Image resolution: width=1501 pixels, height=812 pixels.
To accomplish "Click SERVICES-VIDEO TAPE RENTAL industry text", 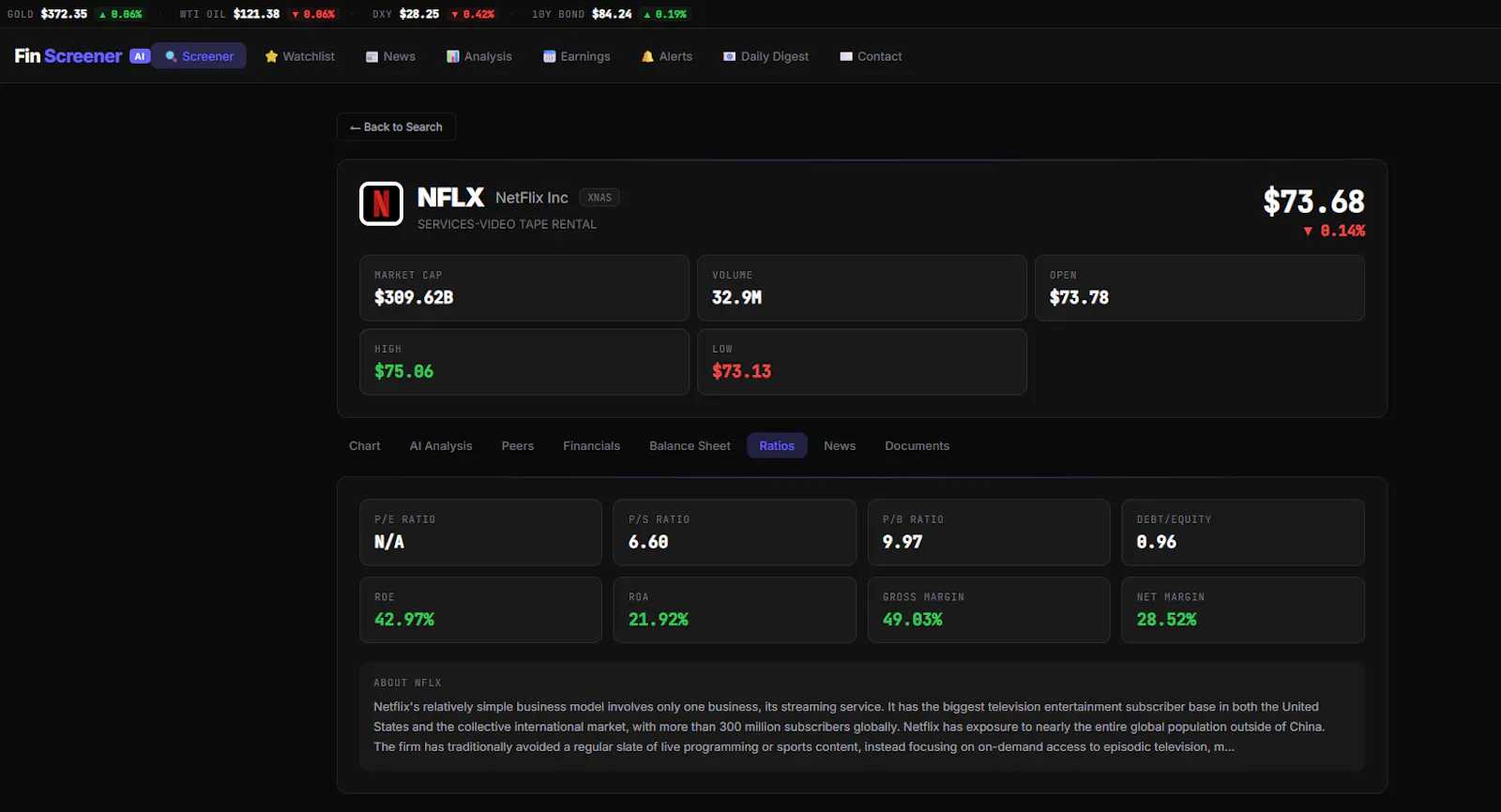I will point(507,224).
